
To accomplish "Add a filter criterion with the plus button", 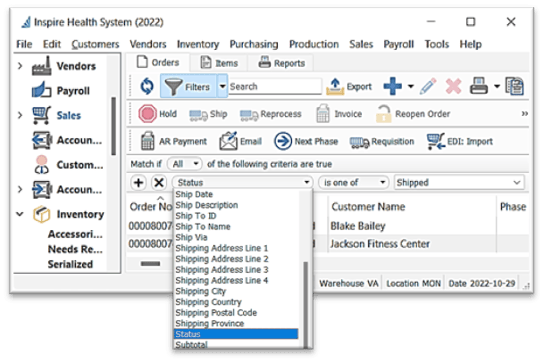I will (x=138, y=183).
